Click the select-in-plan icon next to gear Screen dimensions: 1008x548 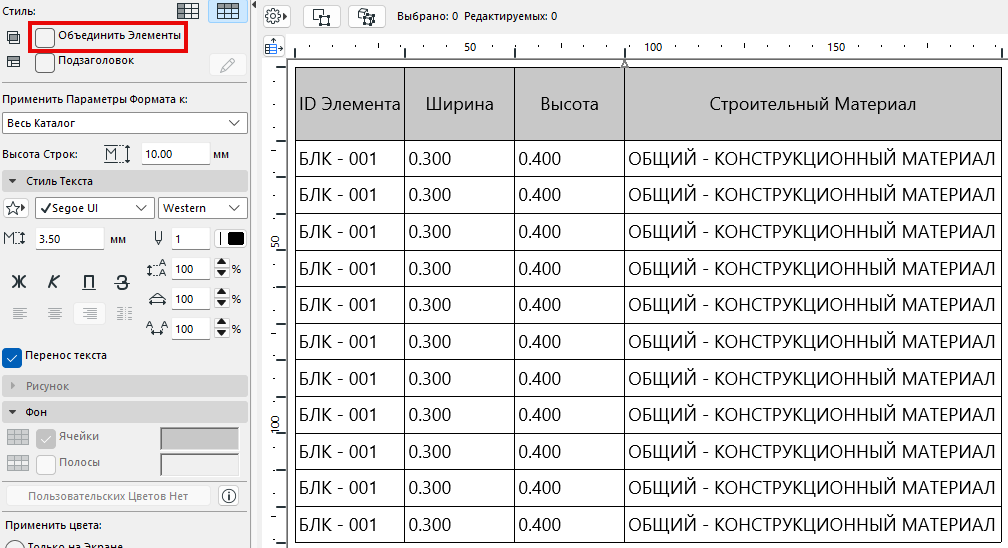(321, 16)
